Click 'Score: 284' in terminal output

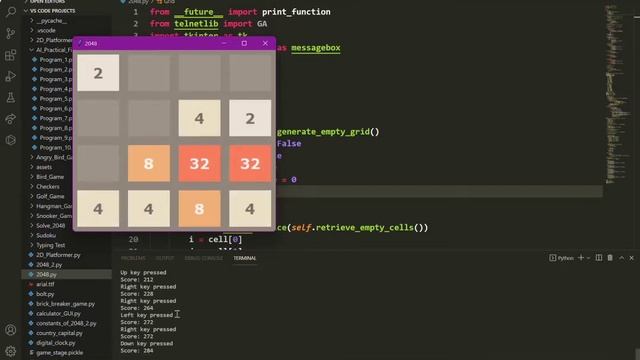137,351
